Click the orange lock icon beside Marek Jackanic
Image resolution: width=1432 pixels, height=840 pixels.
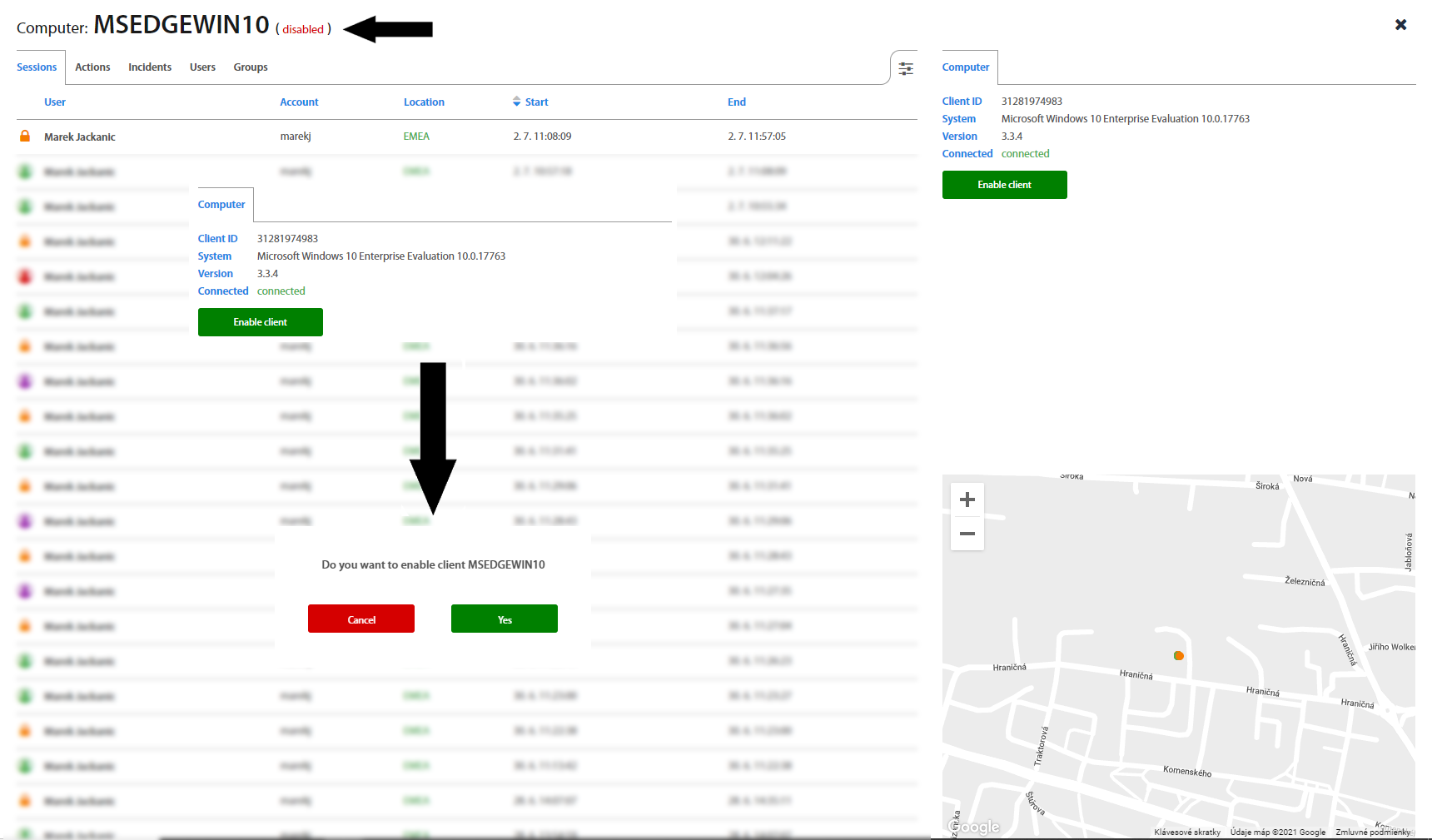click(25, 136)
